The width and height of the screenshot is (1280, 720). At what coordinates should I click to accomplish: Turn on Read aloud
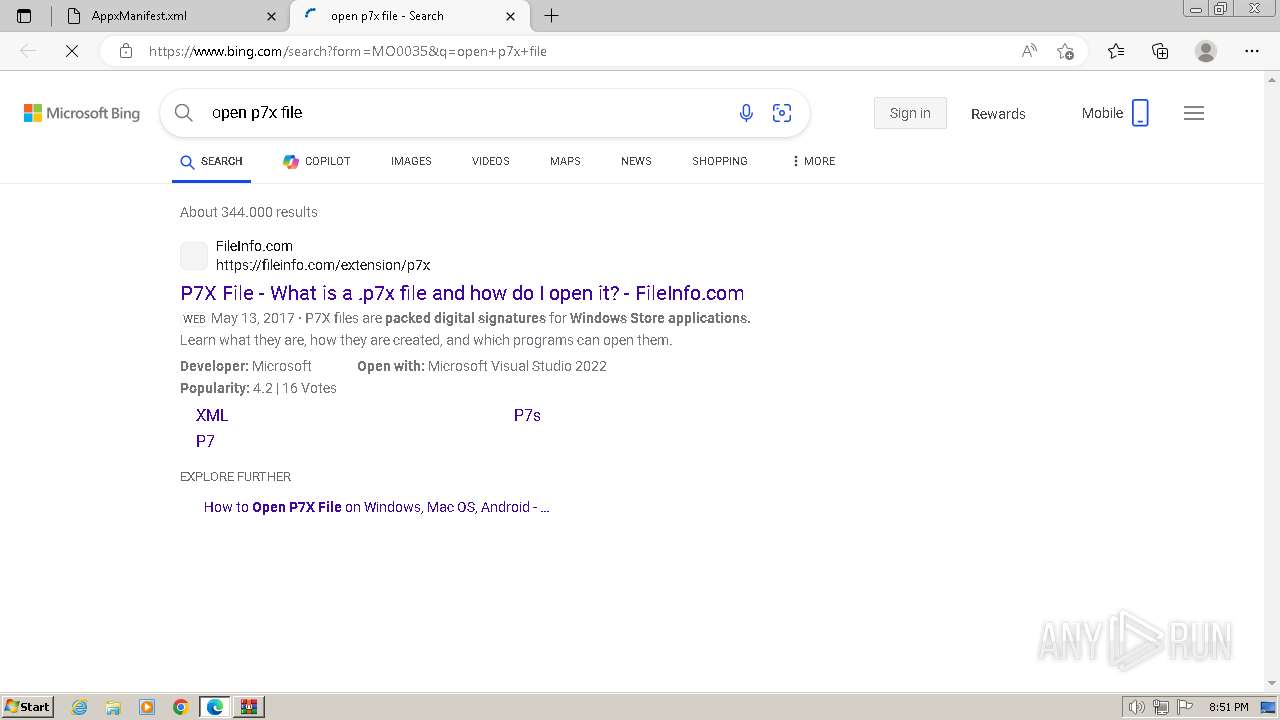click(1029, 51)
